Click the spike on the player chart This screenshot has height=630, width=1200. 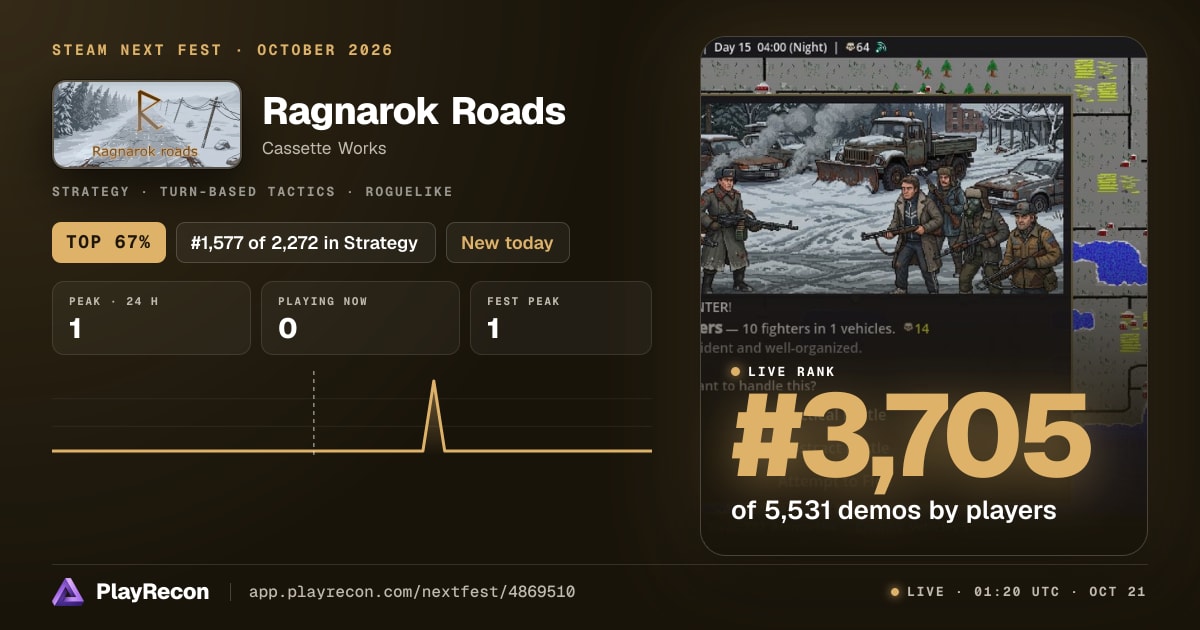(434, 415)
